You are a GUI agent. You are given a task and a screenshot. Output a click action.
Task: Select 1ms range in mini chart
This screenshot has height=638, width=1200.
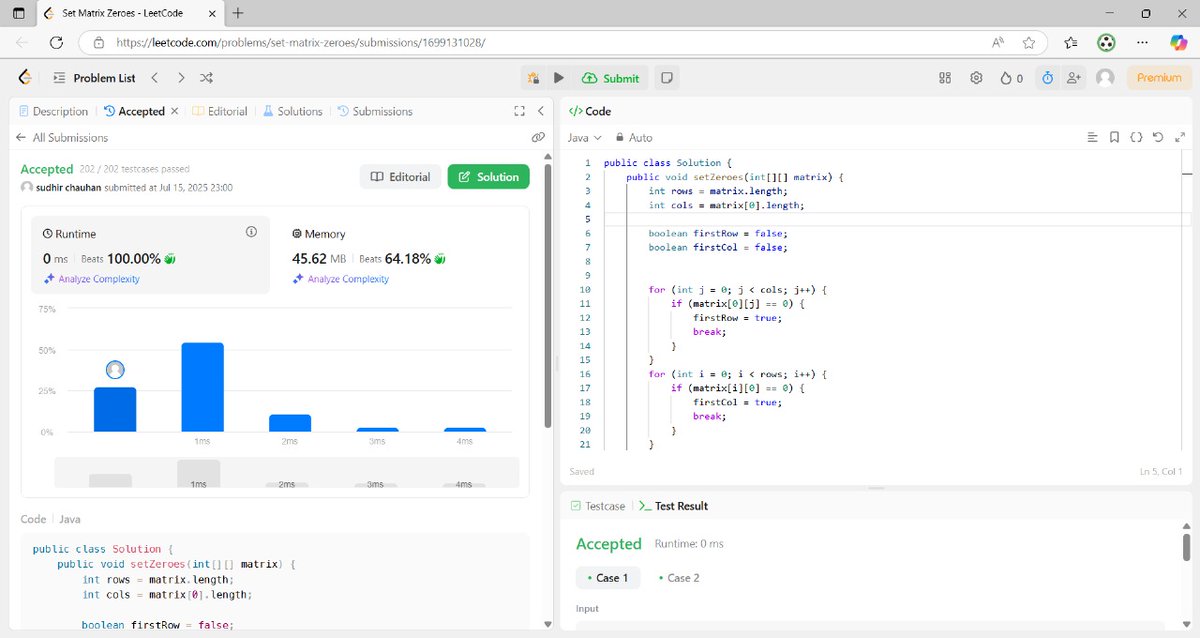click(x=198, y=473)
